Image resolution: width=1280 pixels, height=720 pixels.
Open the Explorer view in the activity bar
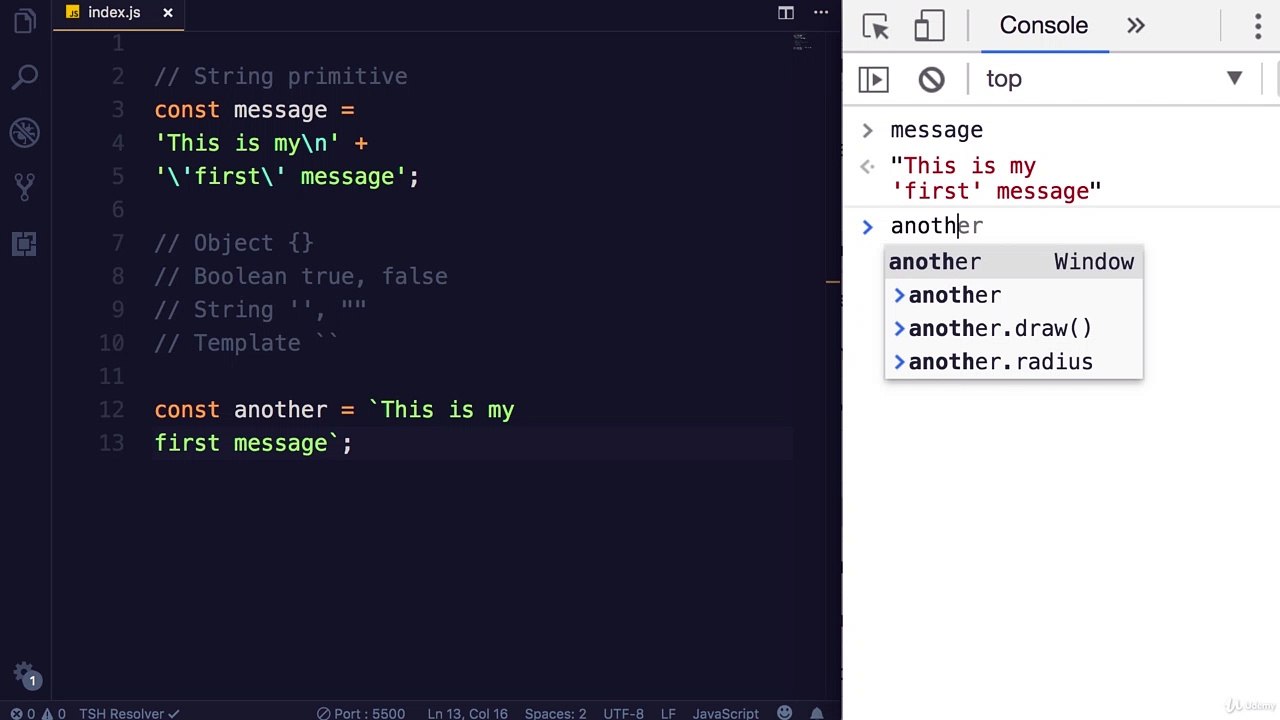(x=25, y=22)
